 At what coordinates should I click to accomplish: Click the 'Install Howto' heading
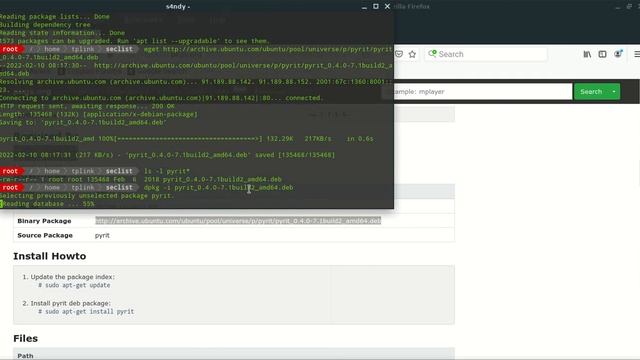pos(49,256)
